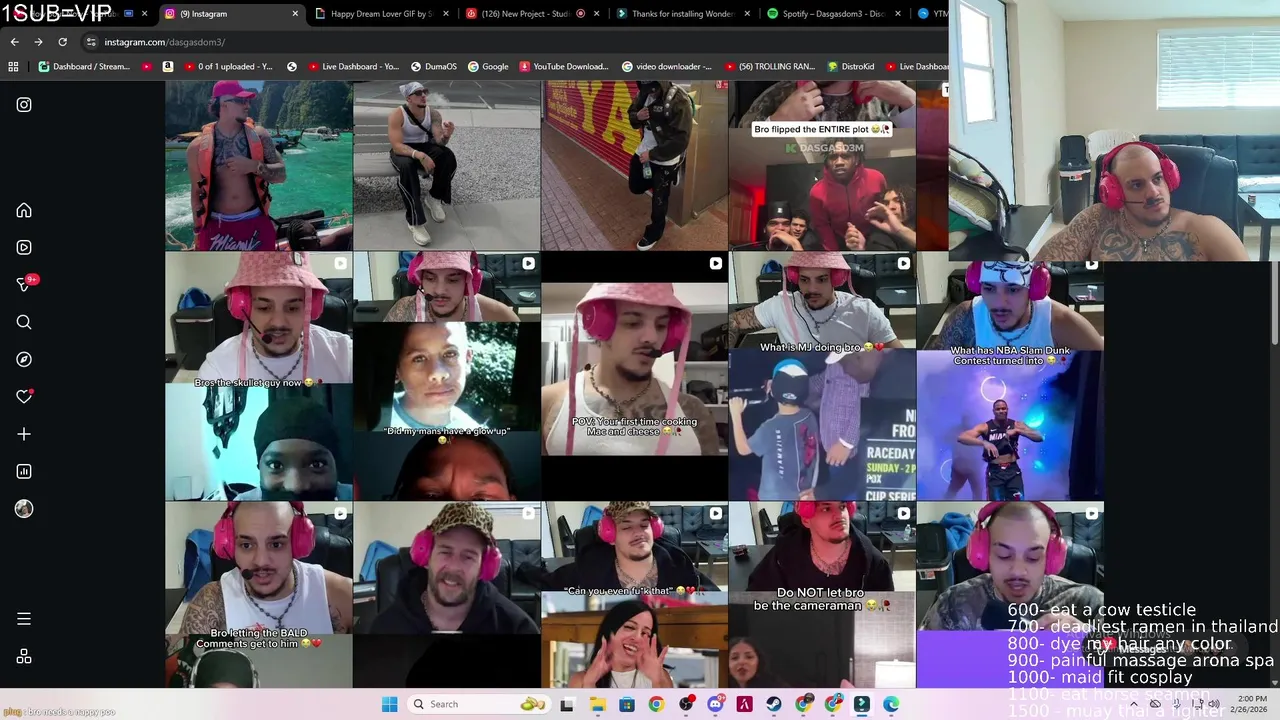Open What's MJ doing bro reel
The width and height of the screenshot is (1280, 720).
[x=822, y=376]
